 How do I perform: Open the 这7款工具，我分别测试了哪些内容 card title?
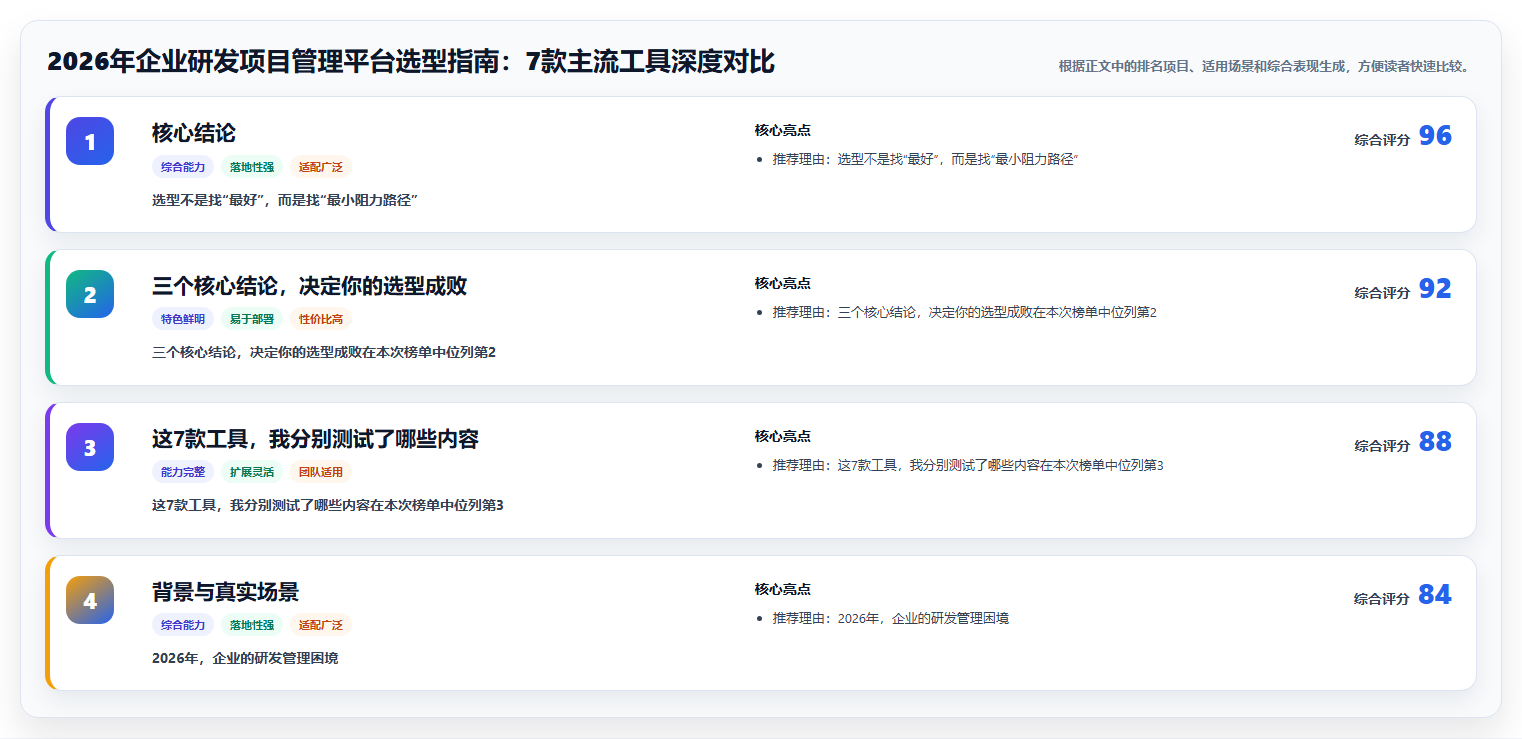[x=315, y=439]
